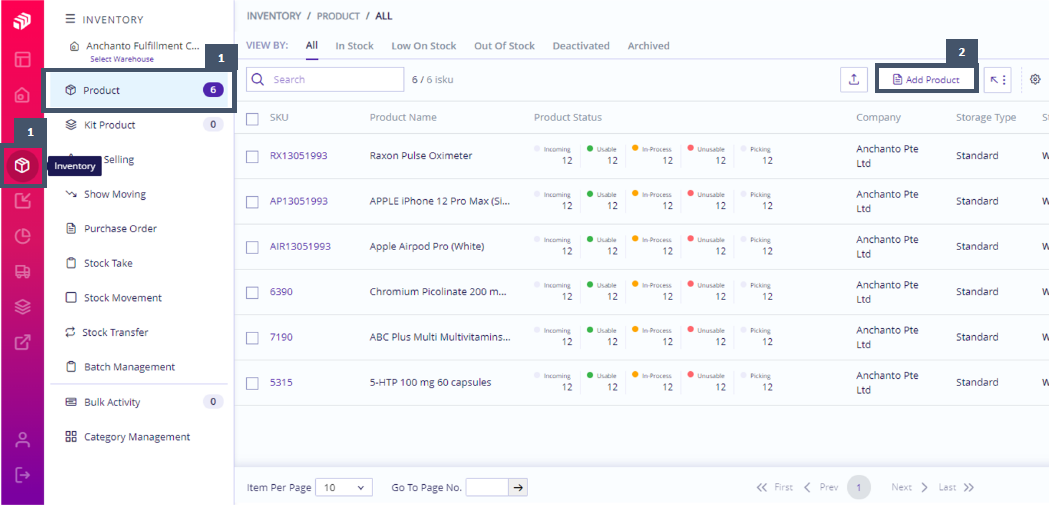The height and width of the screenshot is (507, 1052).
Task: Open the dashboard layout icon in sidebar
Action: pyautogui.click(x=22, y=59)
